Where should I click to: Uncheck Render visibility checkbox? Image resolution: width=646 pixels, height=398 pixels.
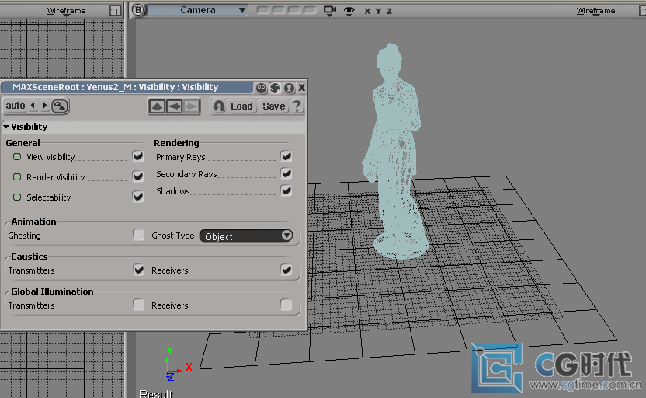pyautogui.click(x=138, y=176)
